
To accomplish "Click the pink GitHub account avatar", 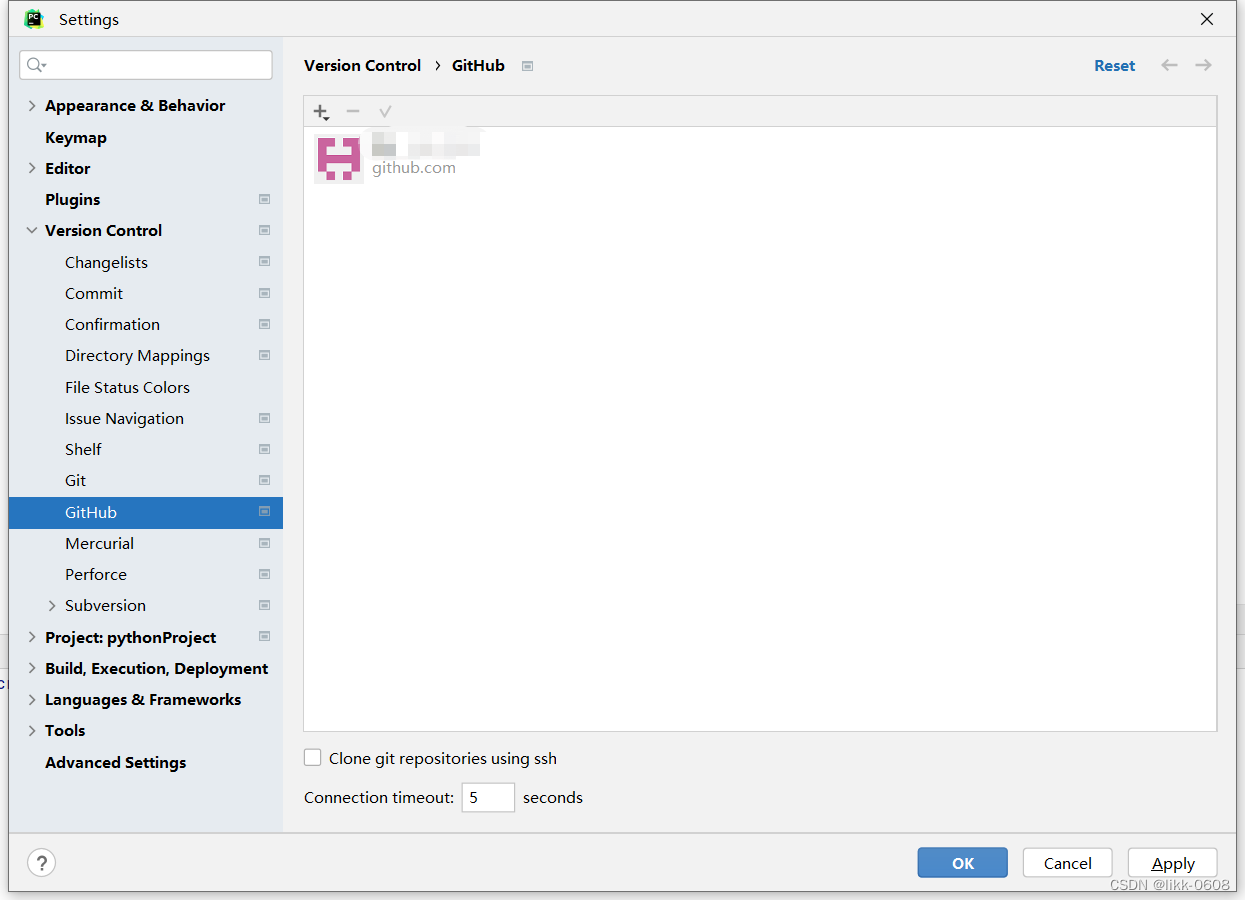I will [x=339, y=158].
